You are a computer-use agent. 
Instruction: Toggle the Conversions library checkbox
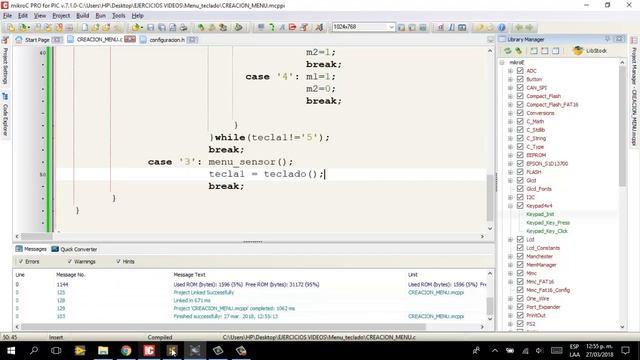coord(520,113)
